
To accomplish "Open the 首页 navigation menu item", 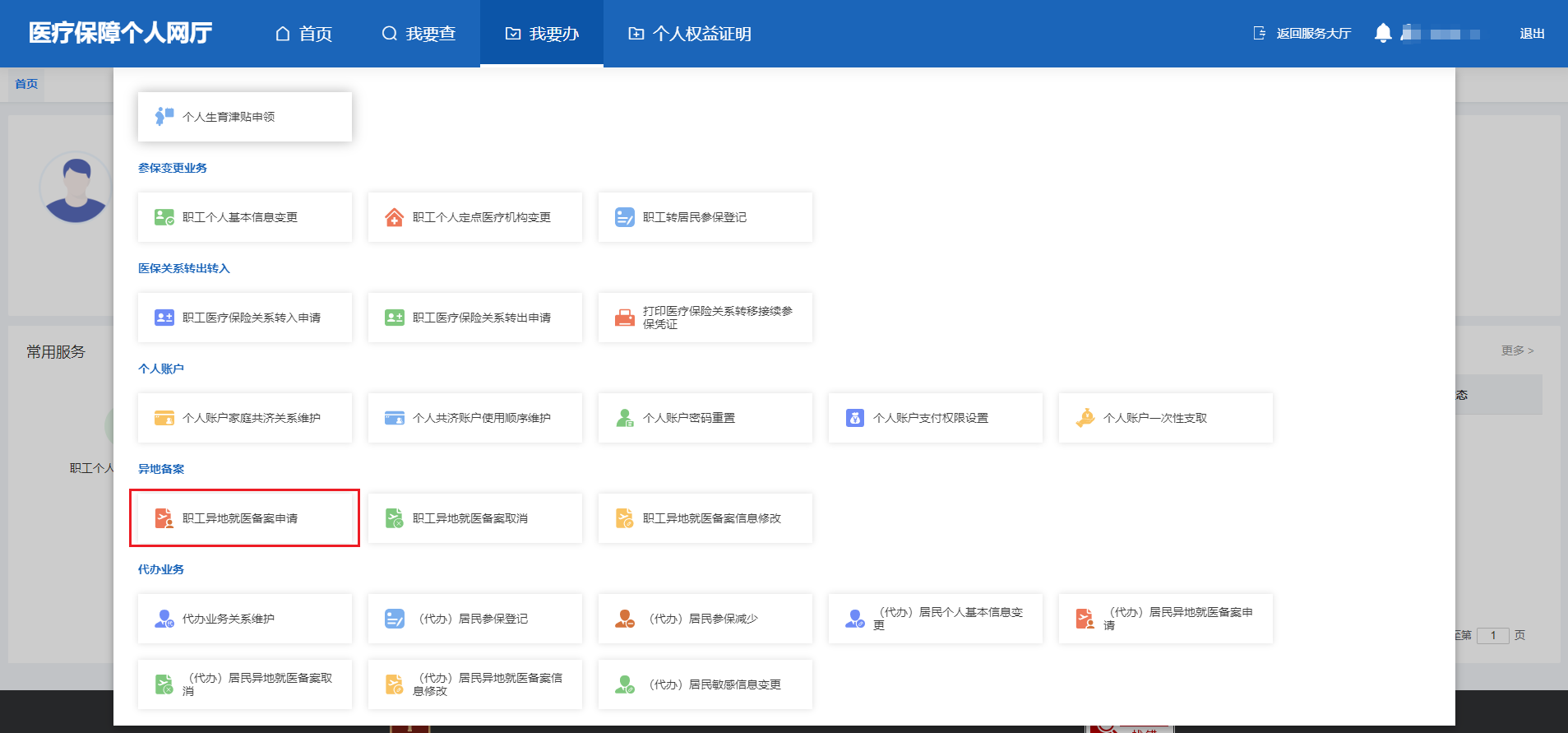I will click(x=303, y=34).
